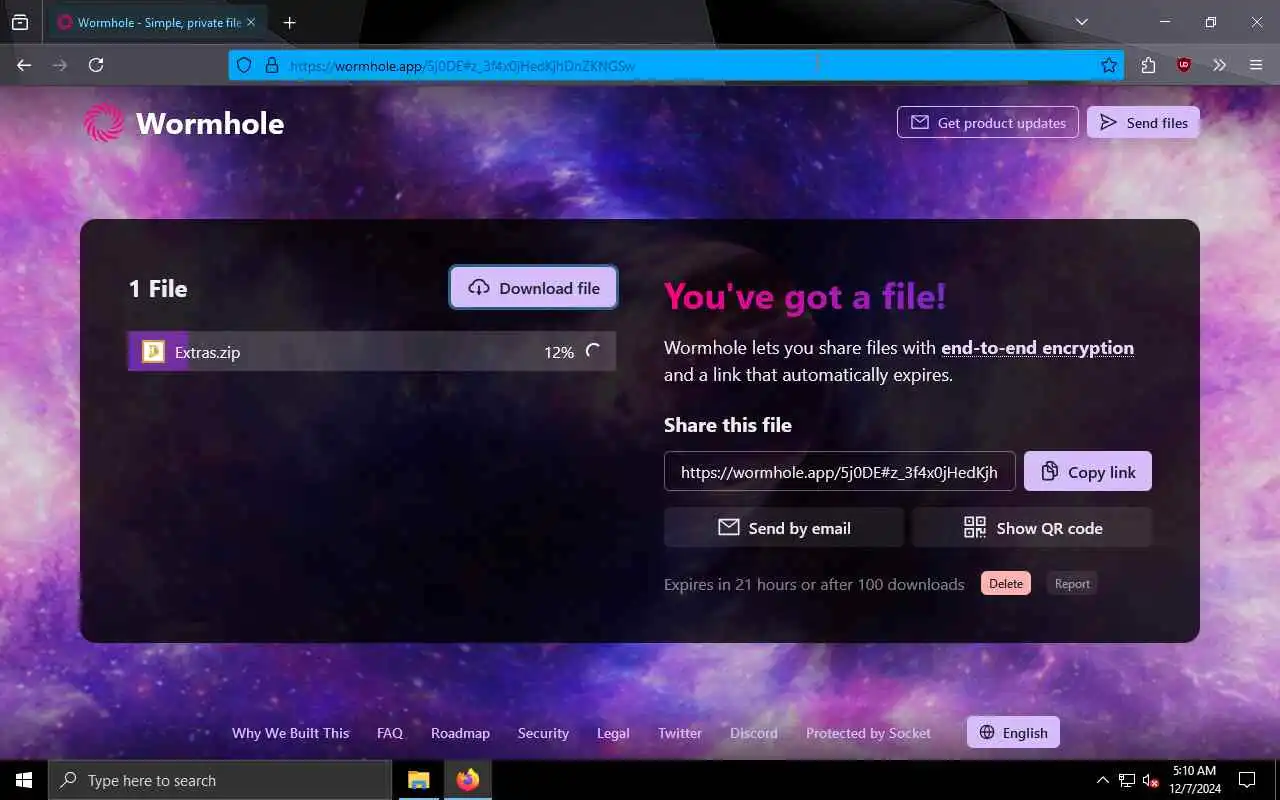Open the Discord footer link
1280x800 pixels.
click(754, 733)
